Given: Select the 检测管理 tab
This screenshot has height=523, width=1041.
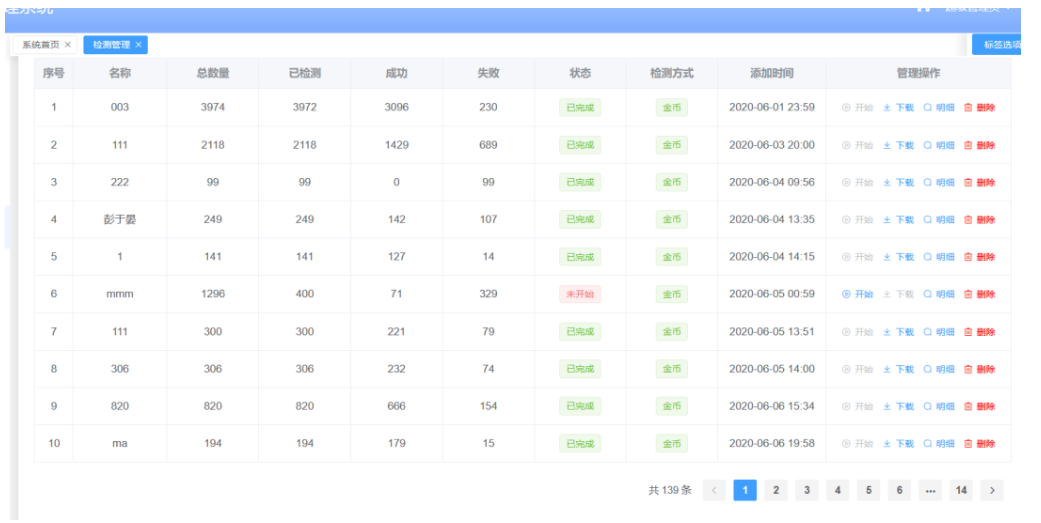Looking at the screenshot, I should click(111, 45).
